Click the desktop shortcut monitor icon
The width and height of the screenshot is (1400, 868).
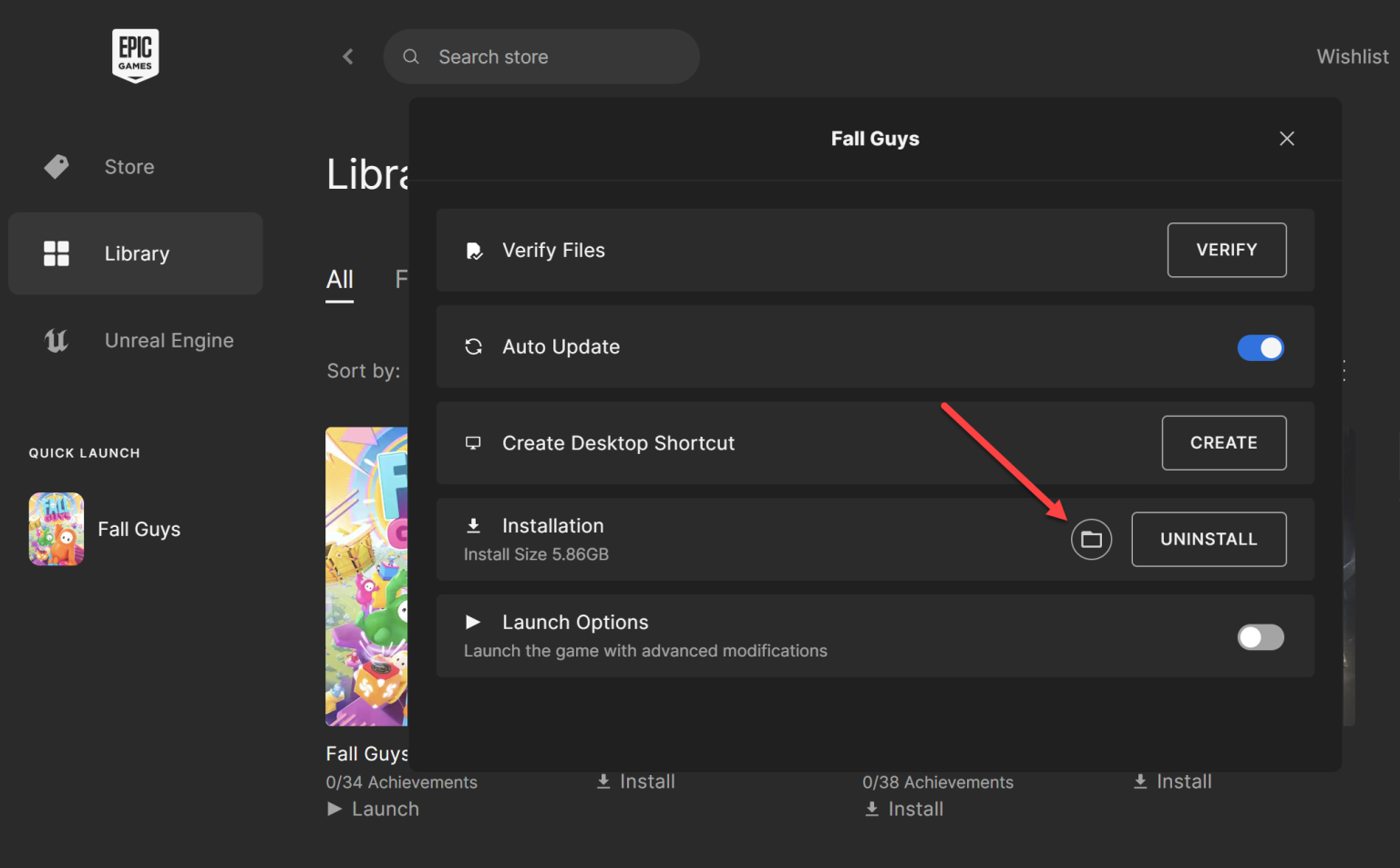pyautogui.click(x=473, y=443)
